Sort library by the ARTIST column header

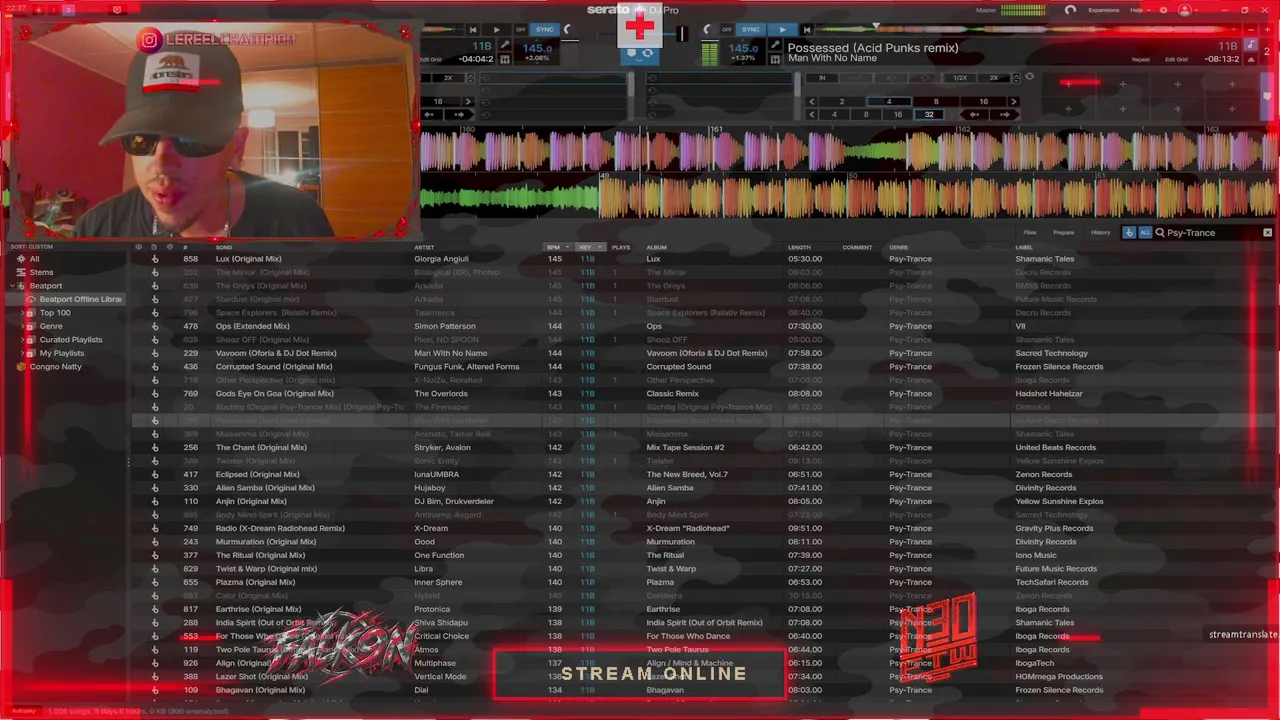[x=425, y=247]
